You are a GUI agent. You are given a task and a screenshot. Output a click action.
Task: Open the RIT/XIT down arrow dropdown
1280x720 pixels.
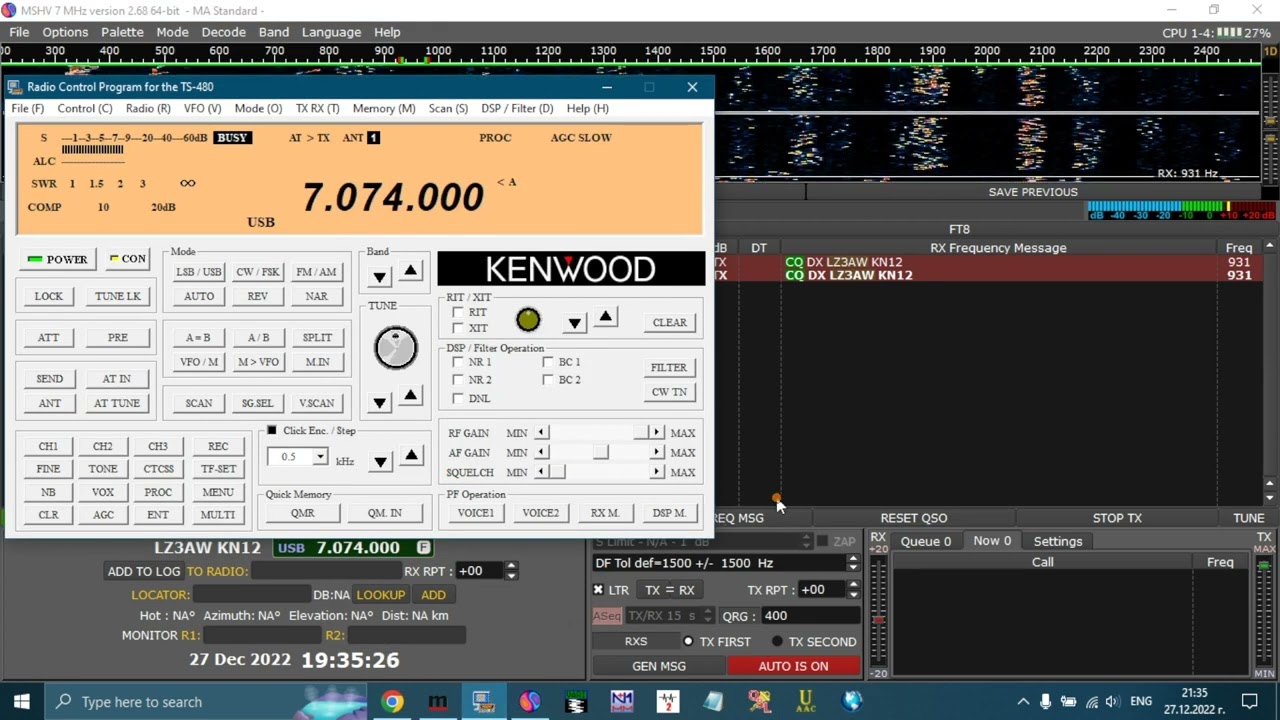pos(575,323)
